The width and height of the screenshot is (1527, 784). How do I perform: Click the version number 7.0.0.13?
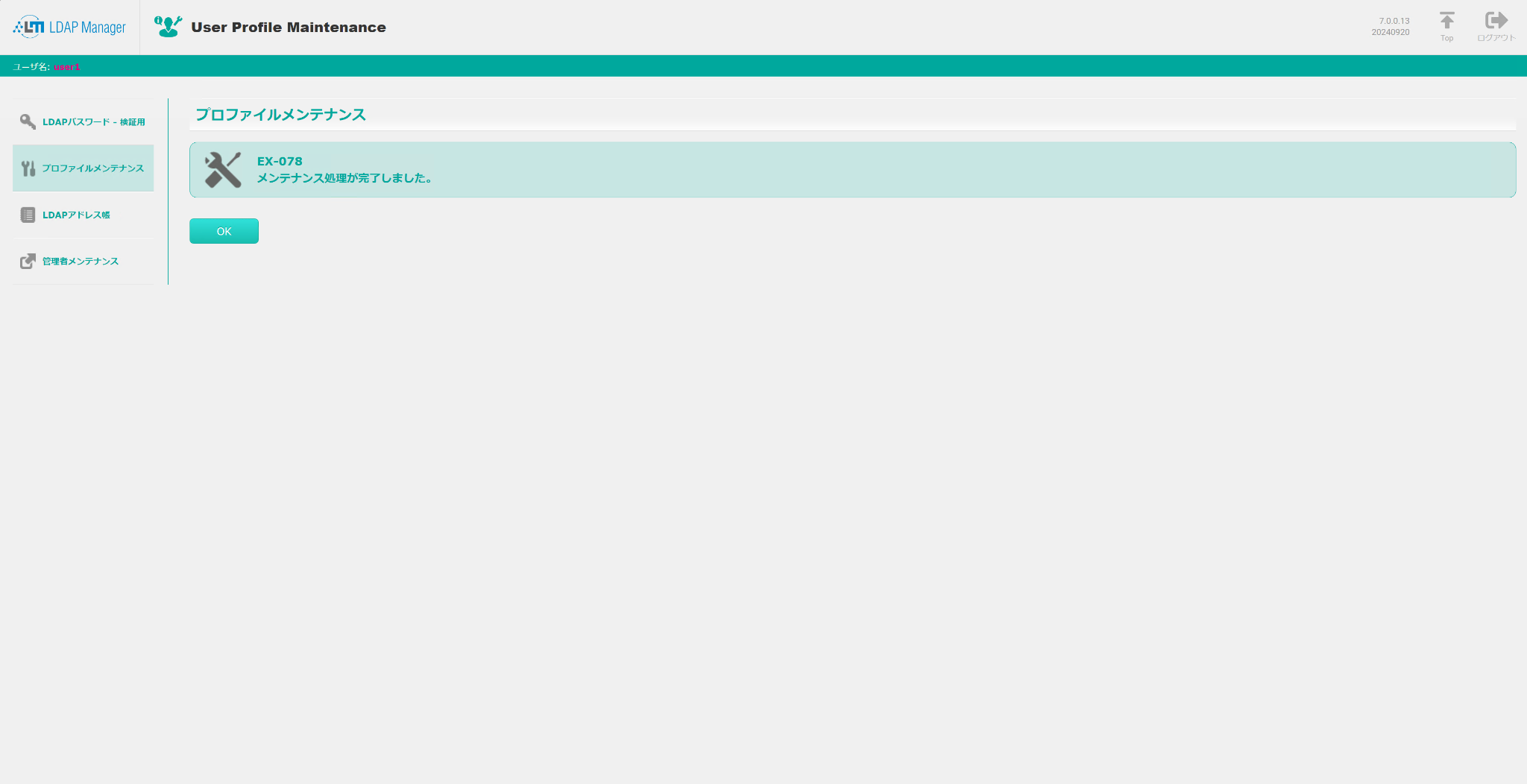tap(1394, 21)
